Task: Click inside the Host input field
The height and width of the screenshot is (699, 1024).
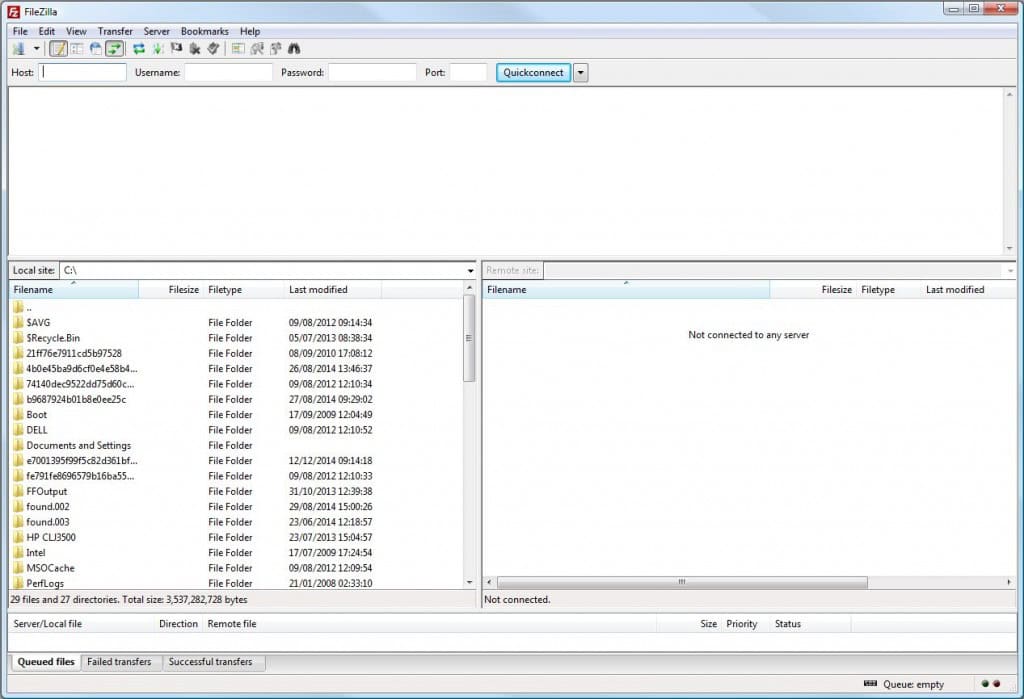Action: 82,72
